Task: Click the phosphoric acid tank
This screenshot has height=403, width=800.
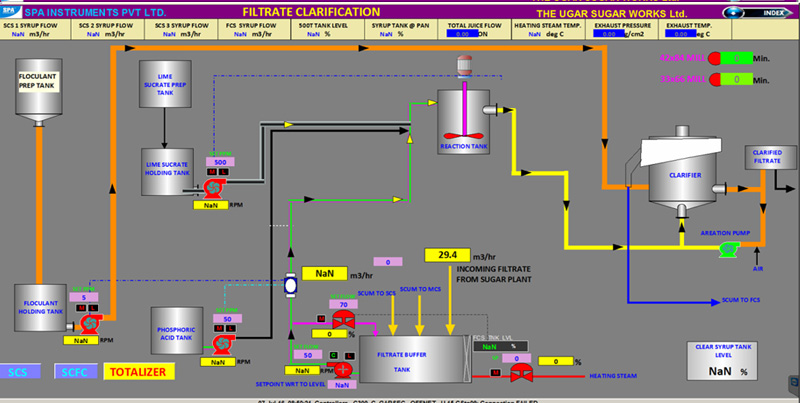Action: (x=177, y=331)
